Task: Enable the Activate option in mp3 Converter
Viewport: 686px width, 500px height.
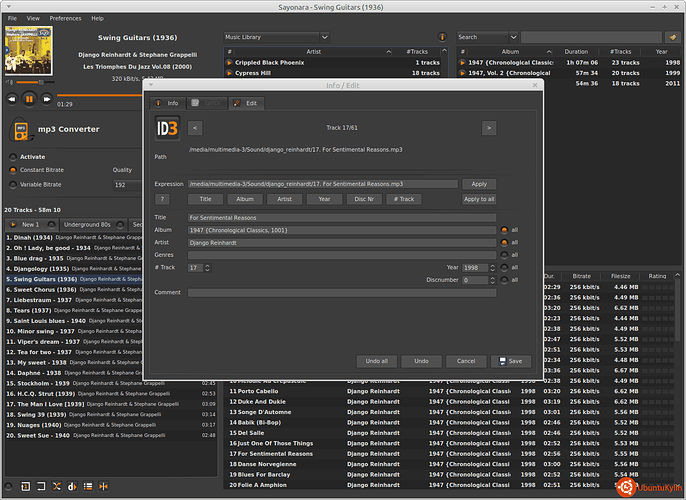Action: tap(13, 157)
